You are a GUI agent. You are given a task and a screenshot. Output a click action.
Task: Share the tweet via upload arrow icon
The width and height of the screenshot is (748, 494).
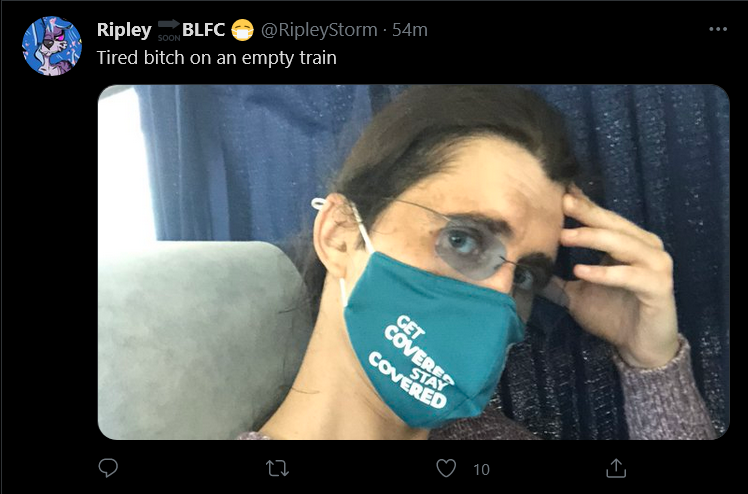pyautogui.click(x=616, y=468)
